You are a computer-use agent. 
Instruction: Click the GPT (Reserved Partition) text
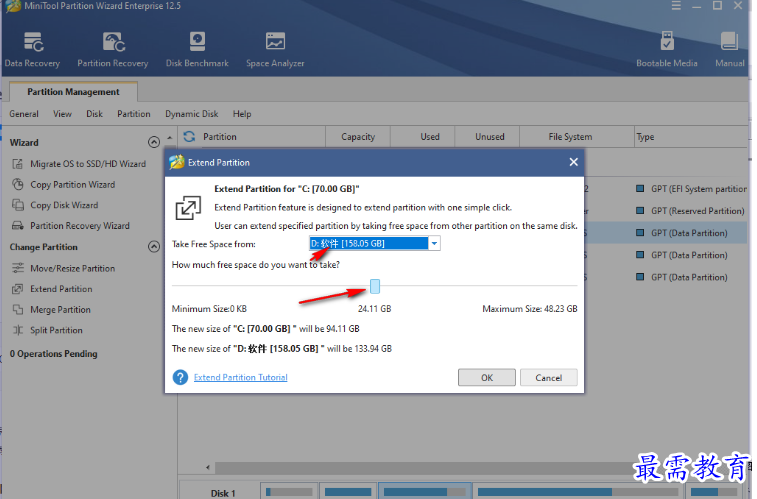698,210
